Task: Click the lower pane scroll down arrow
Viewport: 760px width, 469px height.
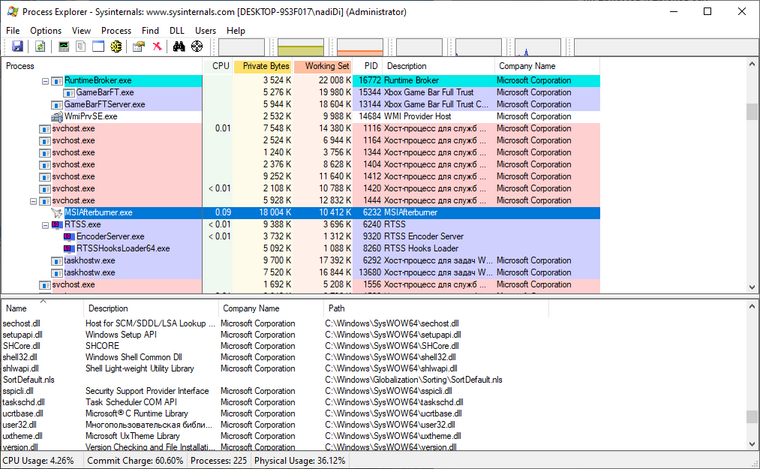Action: pos(752,444)
